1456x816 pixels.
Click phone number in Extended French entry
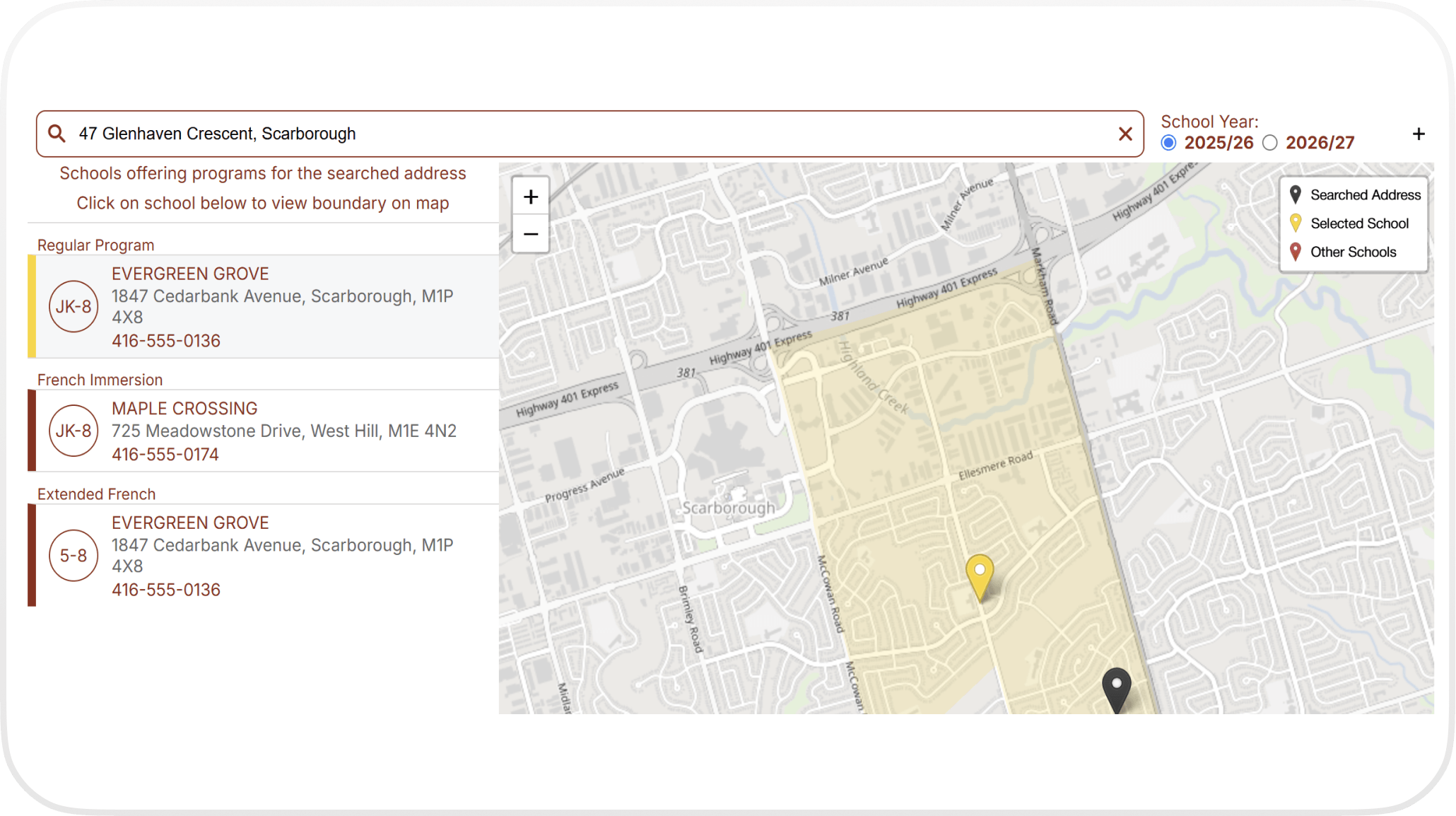pos(166,590)
